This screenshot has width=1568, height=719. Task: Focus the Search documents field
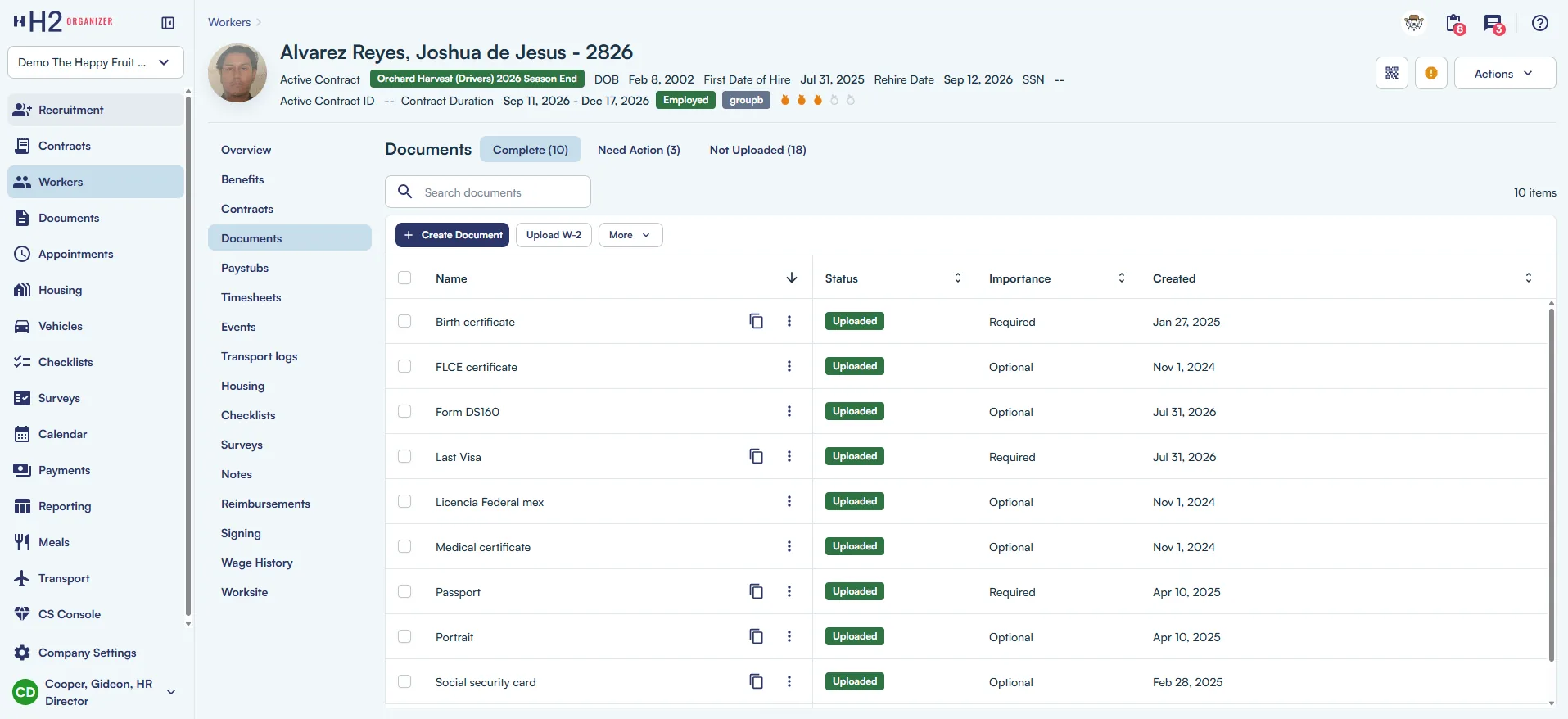[x=488, y=192]
